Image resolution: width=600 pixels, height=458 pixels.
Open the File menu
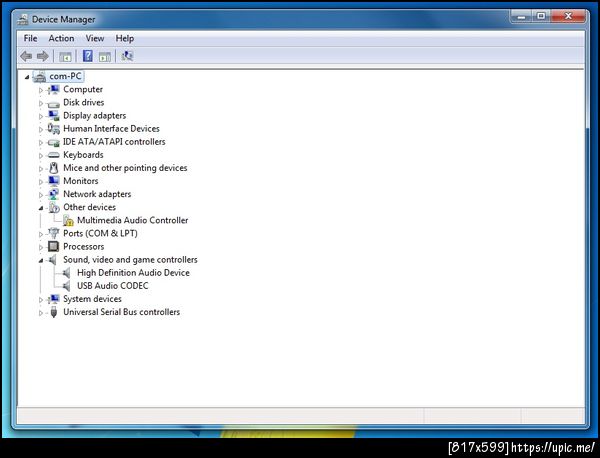pyautogui.click(x=30, y=38)
